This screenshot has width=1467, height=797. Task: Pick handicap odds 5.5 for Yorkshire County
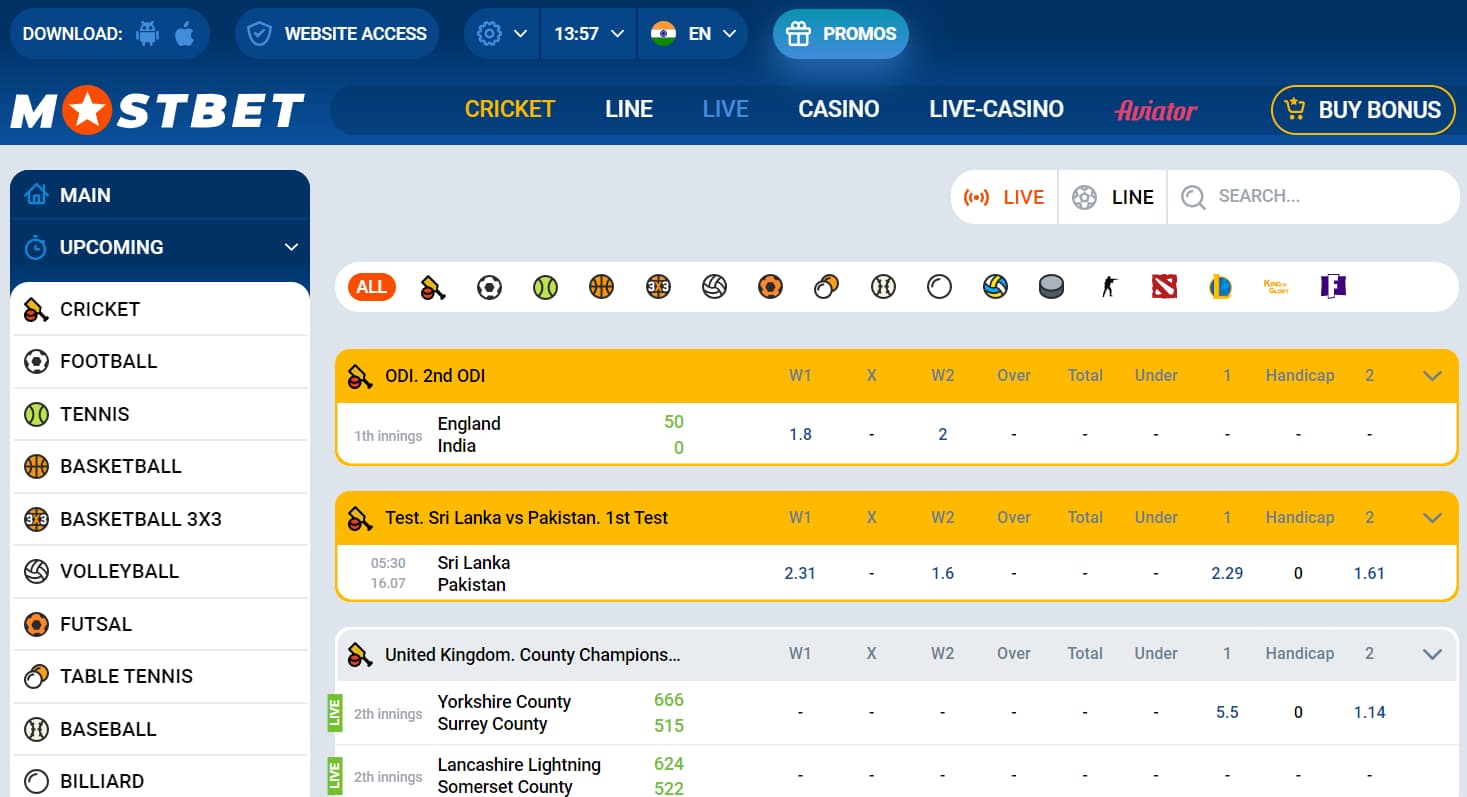[1227, 712]
